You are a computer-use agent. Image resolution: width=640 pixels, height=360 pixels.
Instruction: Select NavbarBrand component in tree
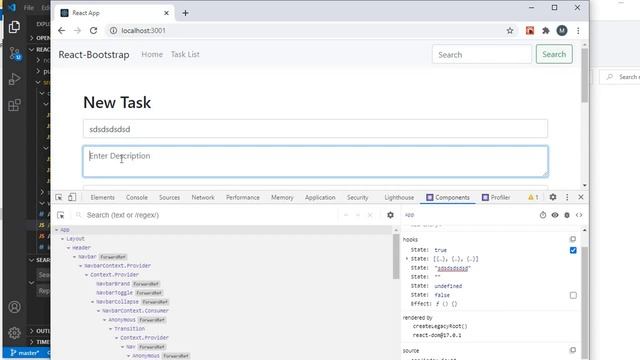pos(113,284)
